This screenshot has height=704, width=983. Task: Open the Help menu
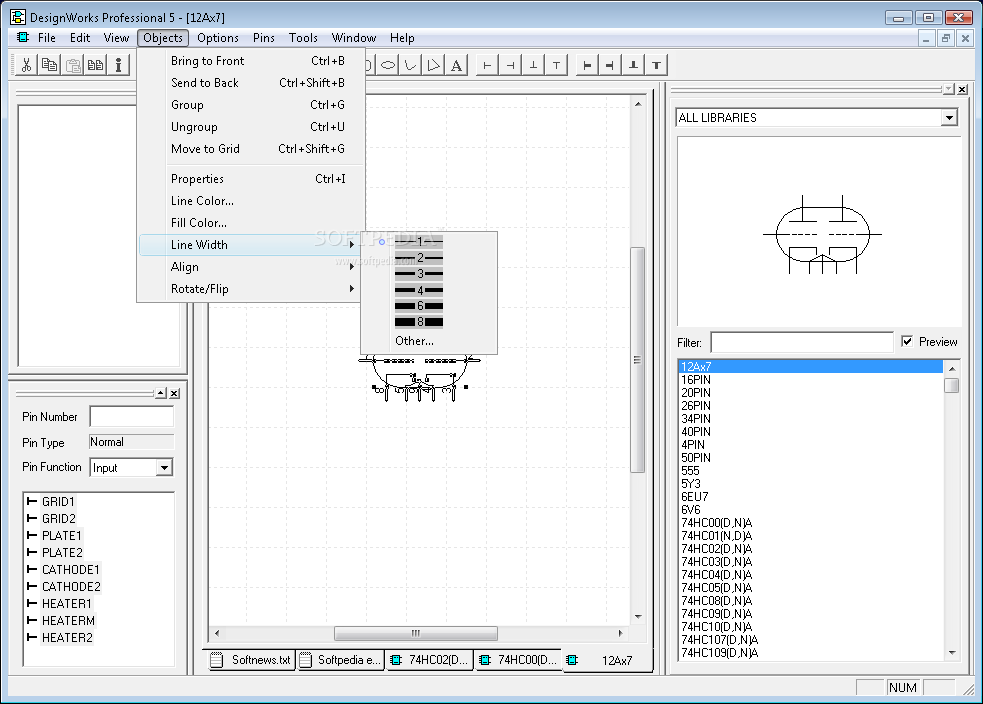tap(402, 38)
